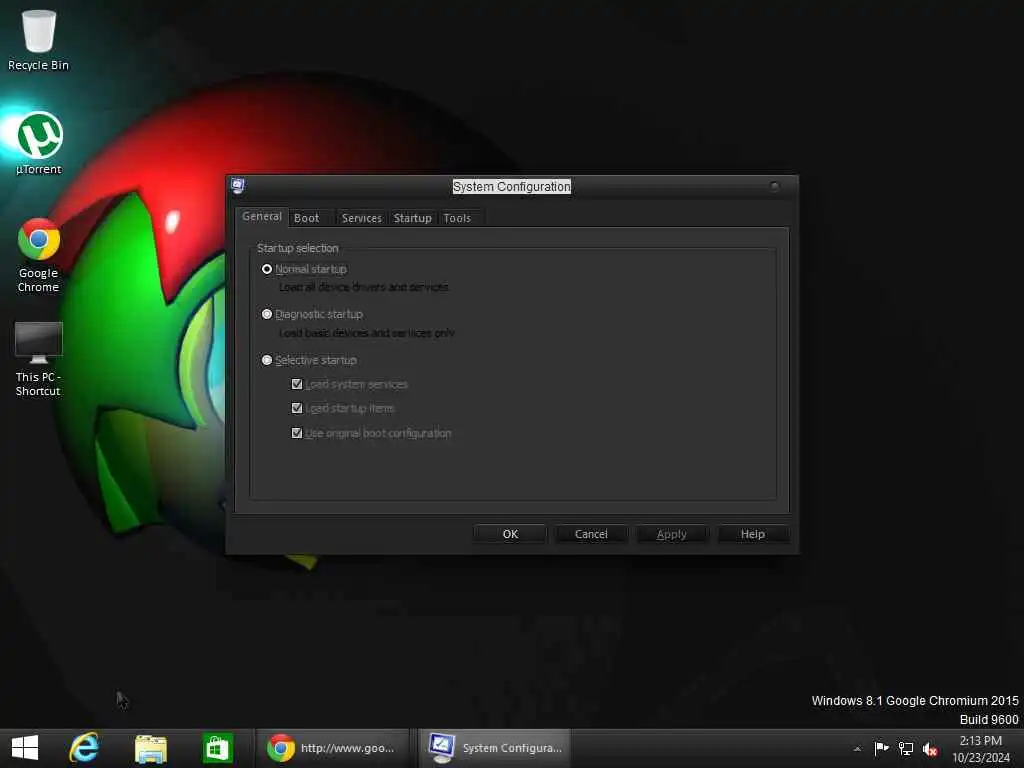Close the System Configuration dialog
This screenshot has height=768, width=1024.
tap(775, 186)
